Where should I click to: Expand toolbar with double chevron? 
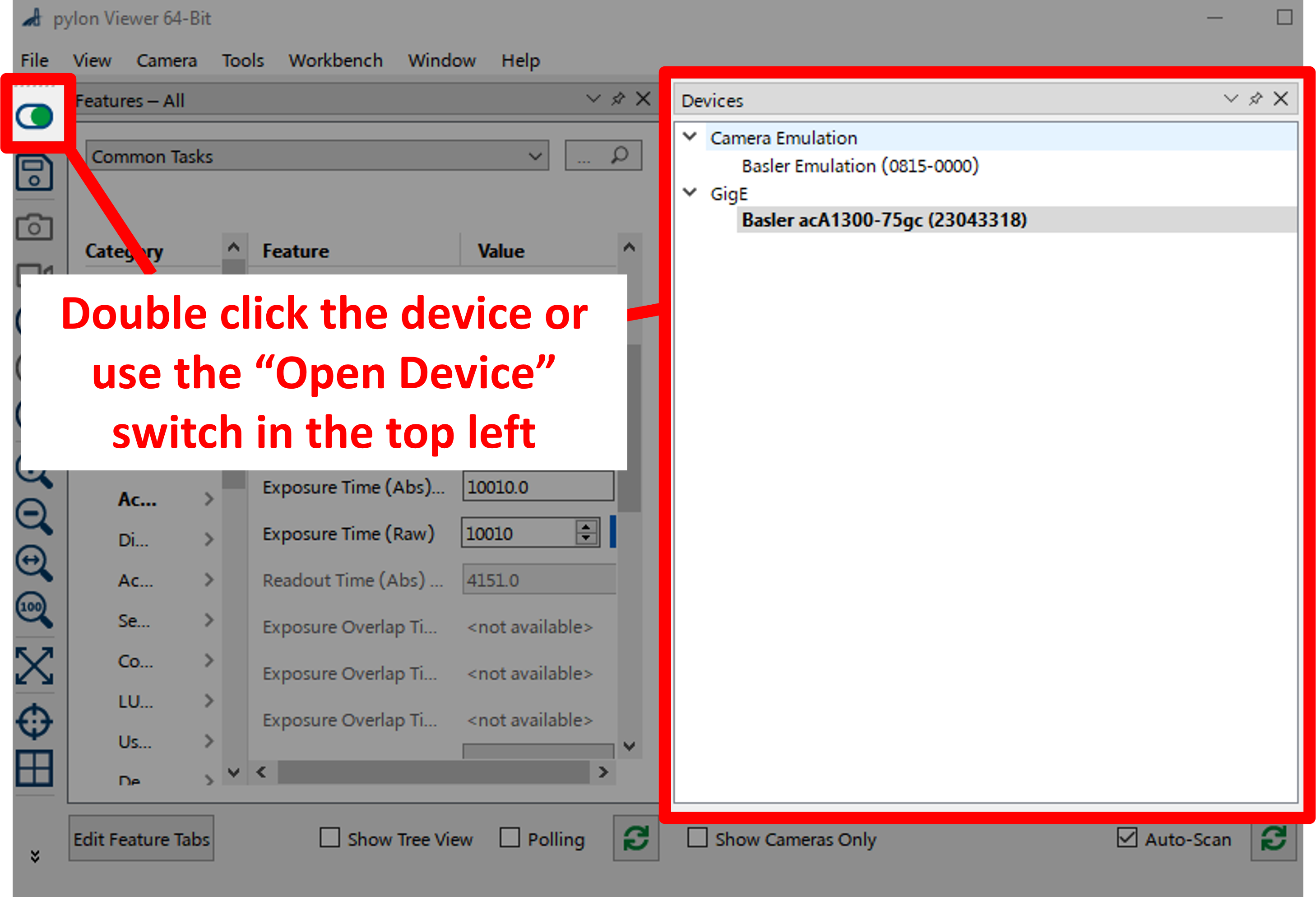[x=35, y=855]
